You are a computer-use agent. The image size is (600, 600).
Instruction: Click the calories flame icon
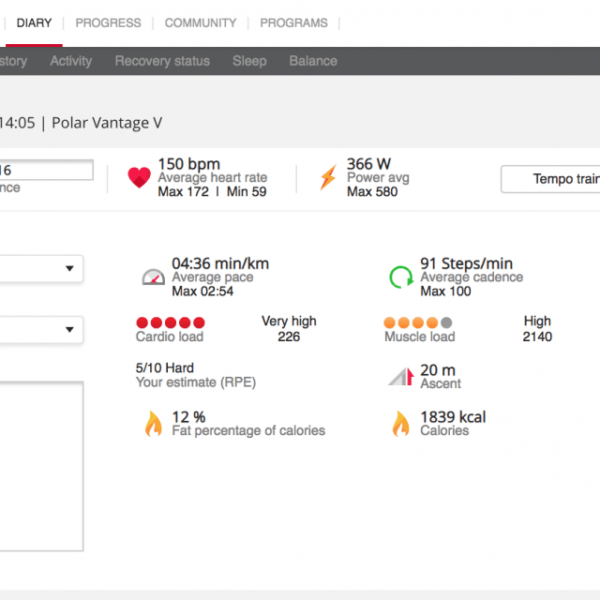click(401, 424)
